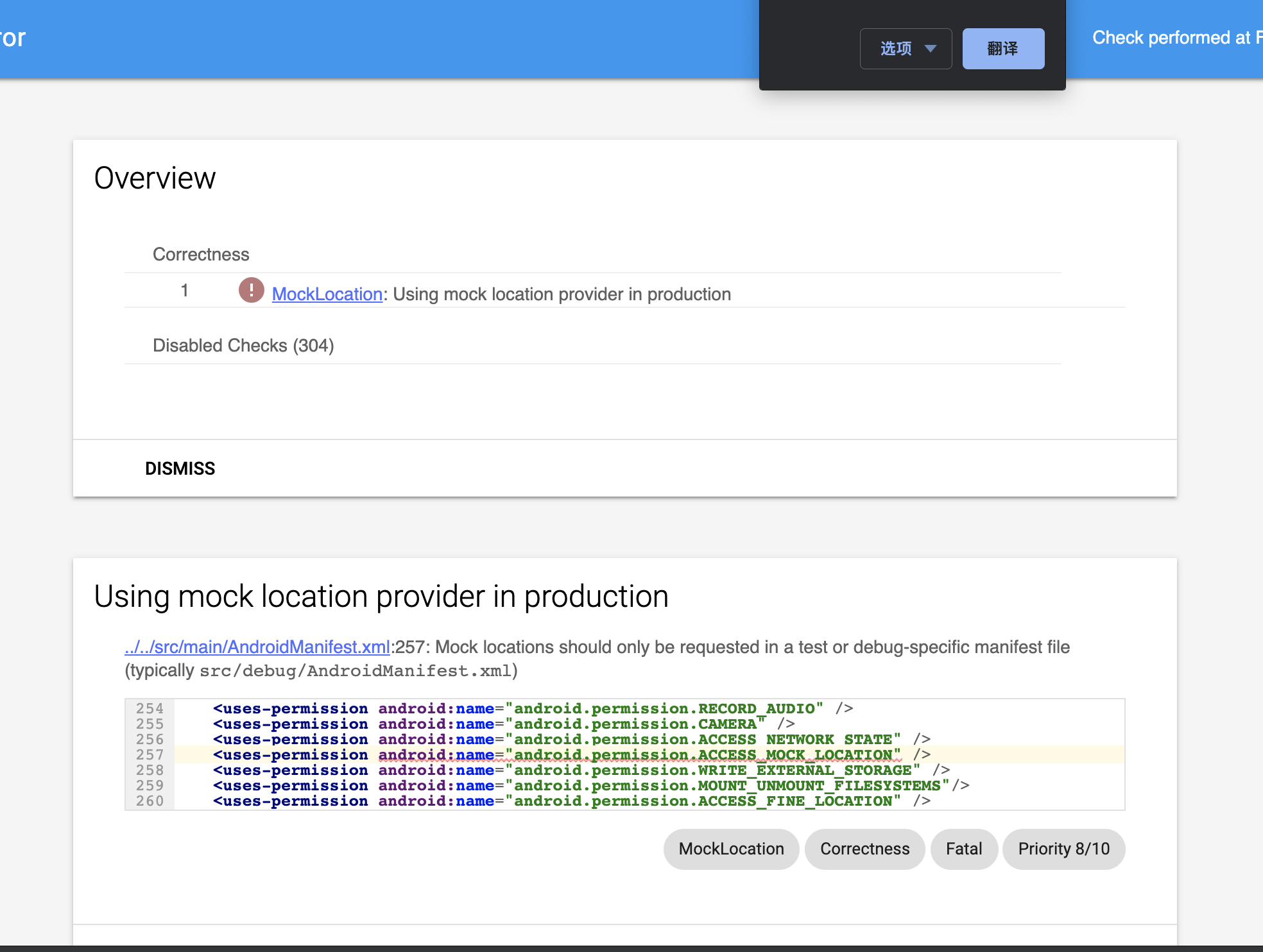Screen dimensions: 1263x952
Task: Click the Priority 8/10 chip
Action: pyautogui.click(x=1063, y=849)
